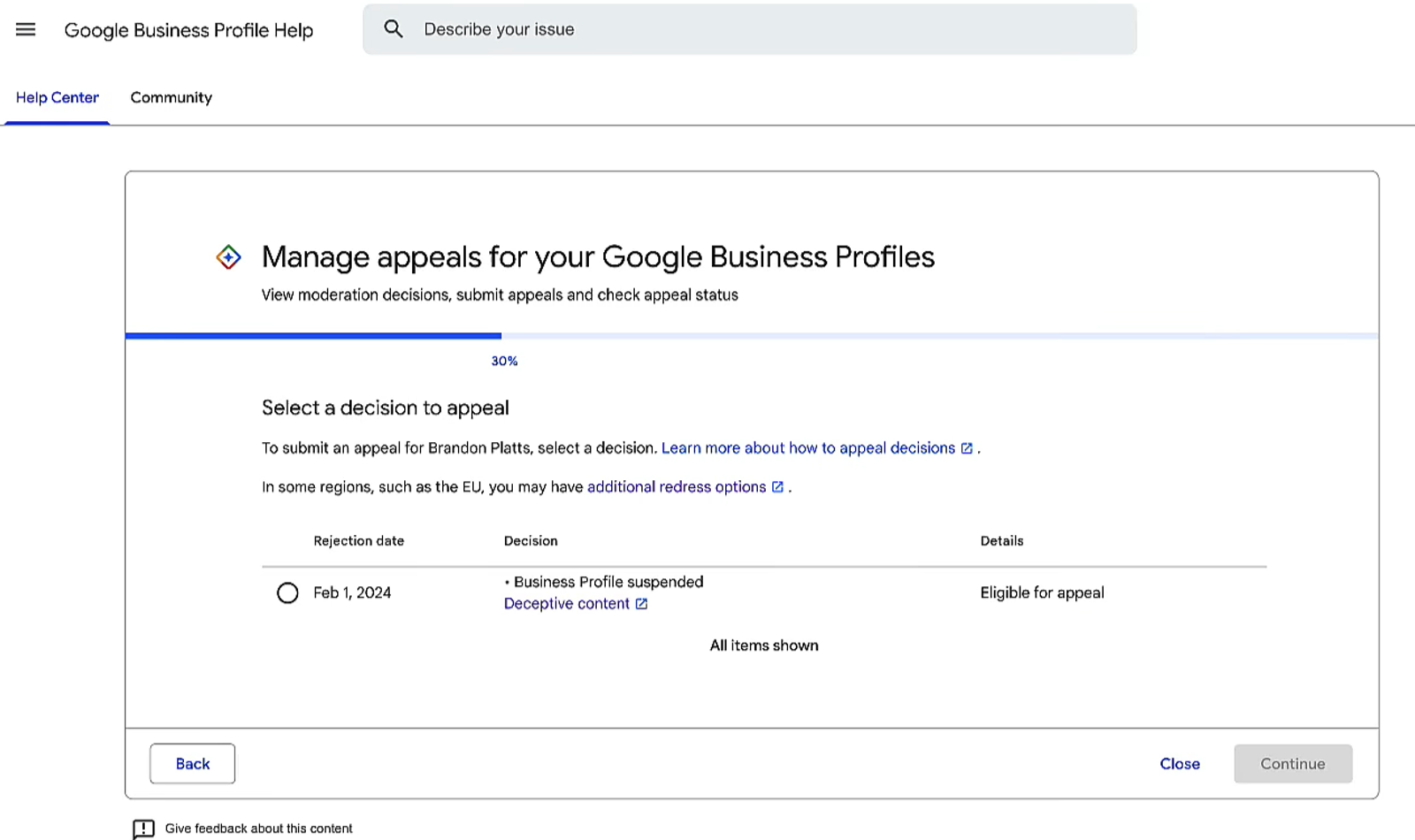The width and height of the screenshot is (1415, 840).
Task: Click the All items shown text
Action: pyautogui.click(x=764, y=645)
